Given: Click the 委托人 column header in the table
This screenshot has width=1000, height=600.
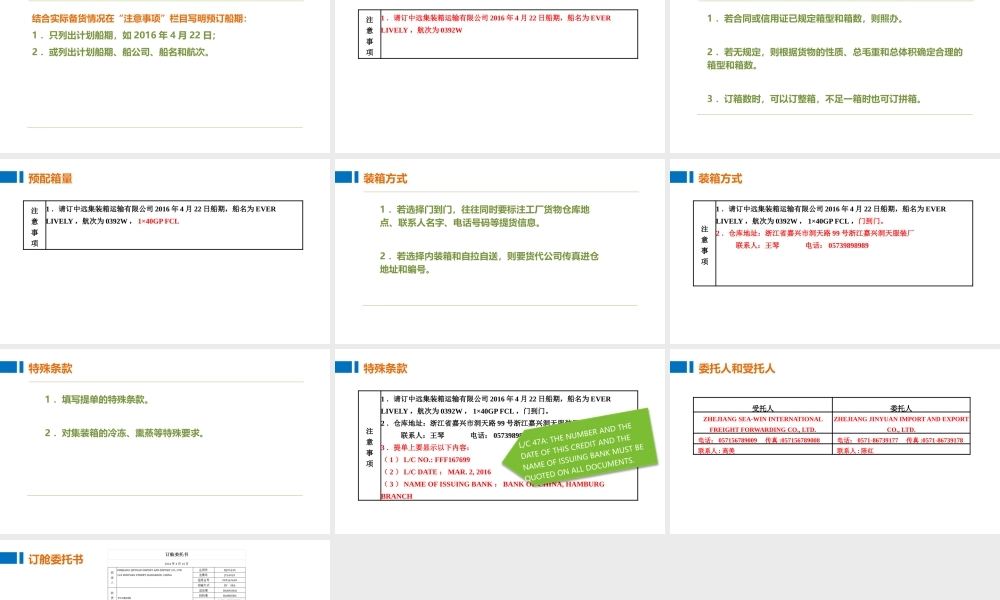Looking at the screenshot, I should [903, 407].
